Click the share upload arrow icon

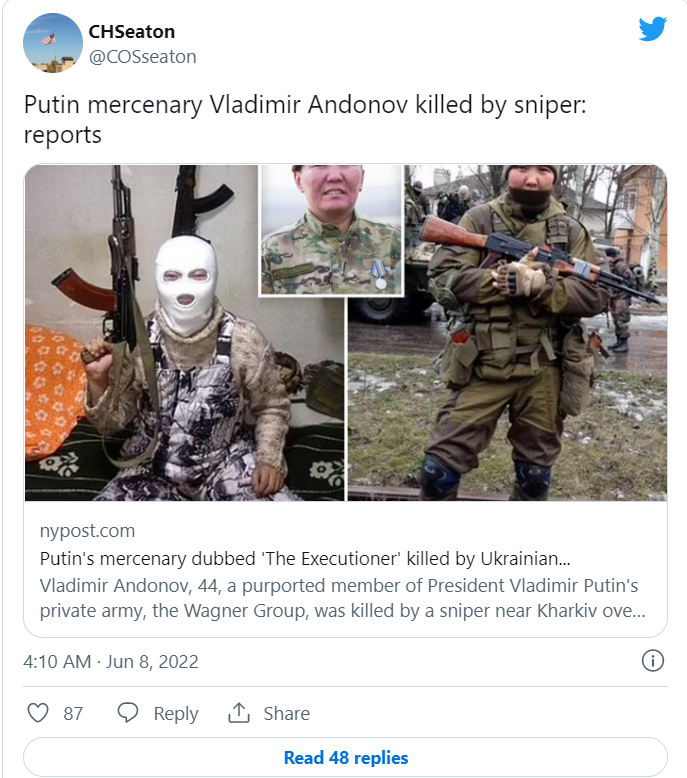(x=239, y=713)
